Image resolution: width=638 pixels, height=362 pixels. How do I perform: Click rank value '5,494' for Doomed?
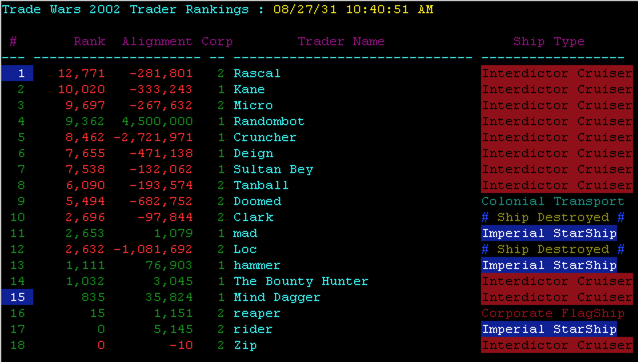[x=85, y=201]
